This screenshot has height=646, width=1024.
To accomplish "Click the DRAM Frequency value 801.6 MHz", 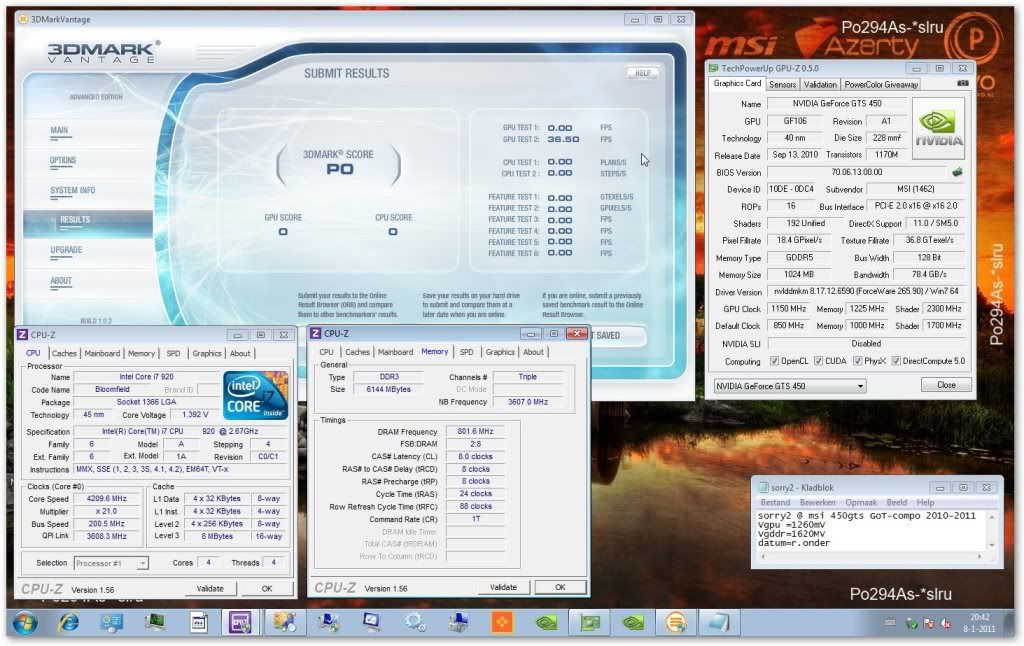I will [x=475, y=432].
